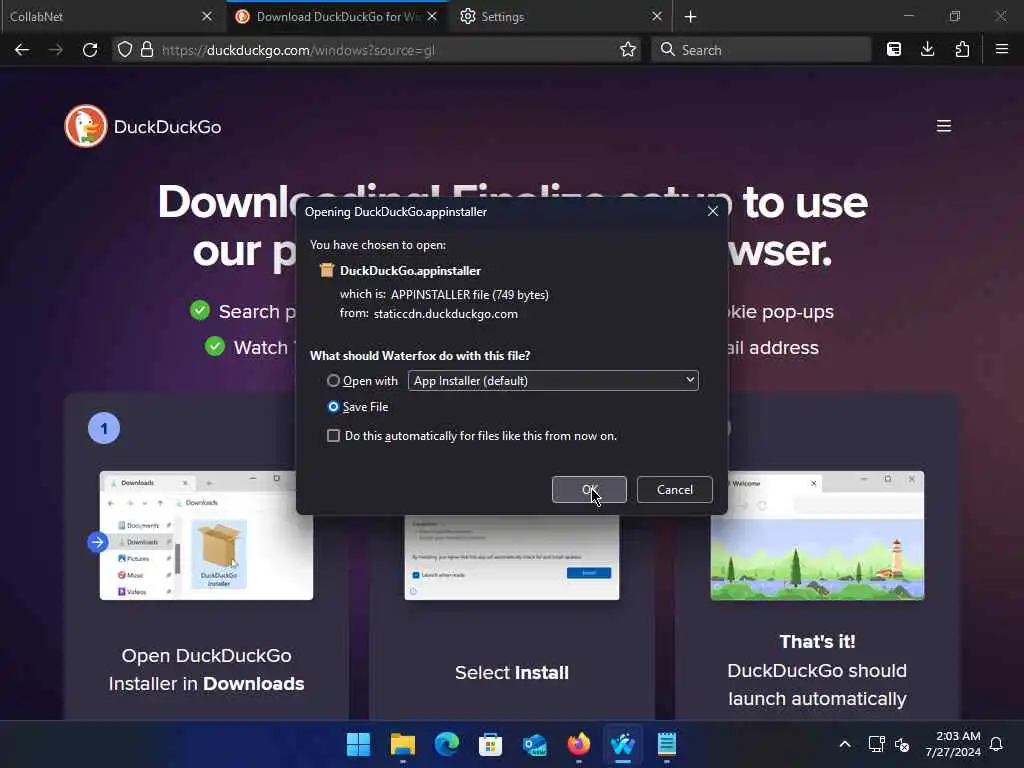Click the DuckDuckGo.appinstaller file name

pyautogui.click(x=410, y=270)
